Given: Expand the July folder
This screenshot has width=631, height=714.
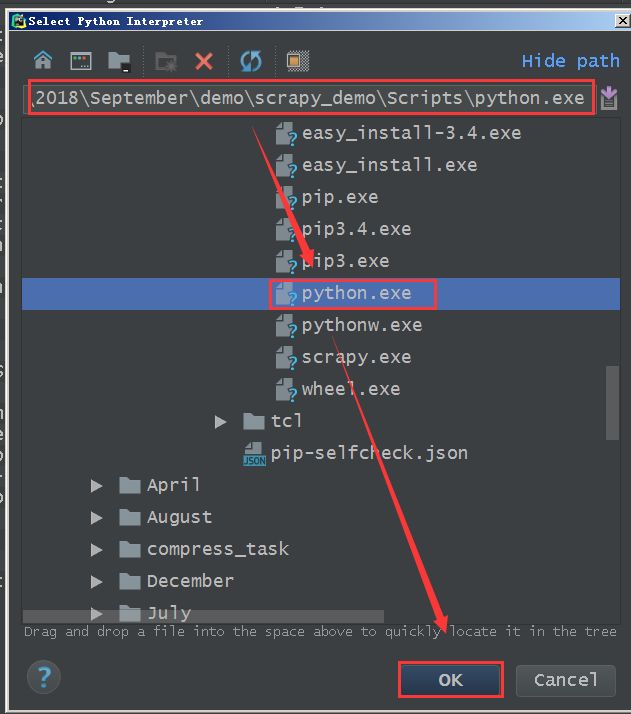Looking at the screenshot, I should tap(96, 613).
